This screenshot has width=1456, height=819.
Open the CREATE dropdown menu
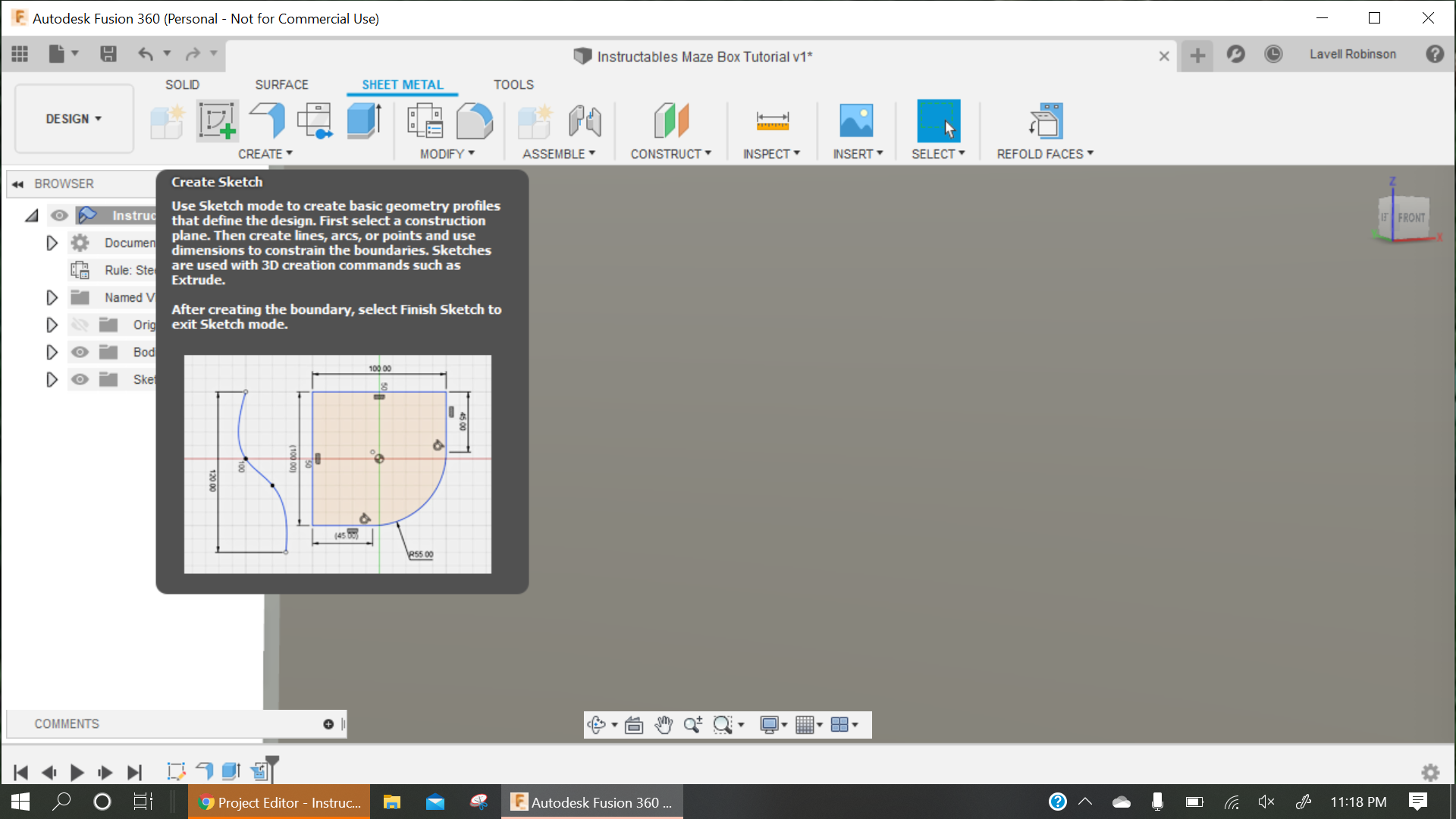point(265,154)
